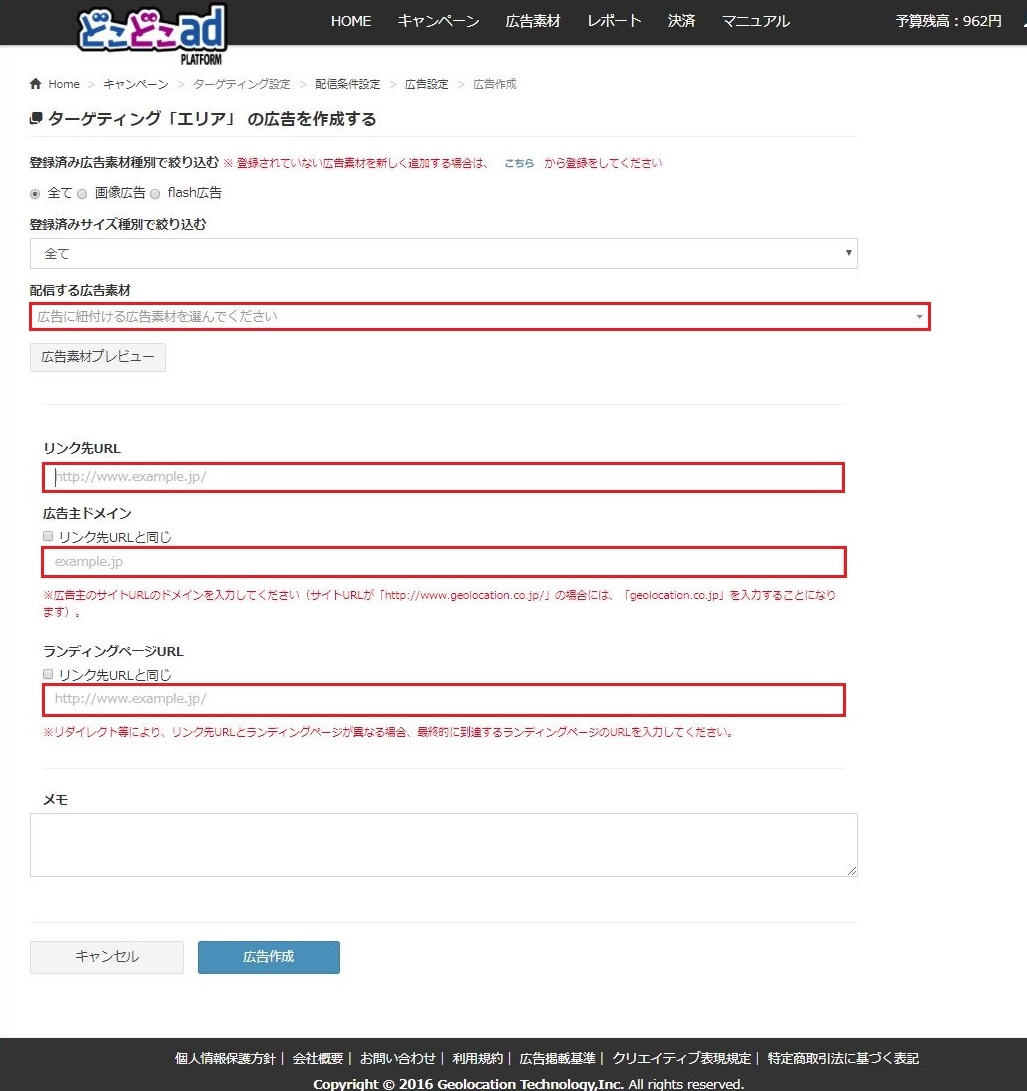Click the Home icon in breadcrumb
The height and width of the screenshot is (1091, 1027).
tap(35, 83)
